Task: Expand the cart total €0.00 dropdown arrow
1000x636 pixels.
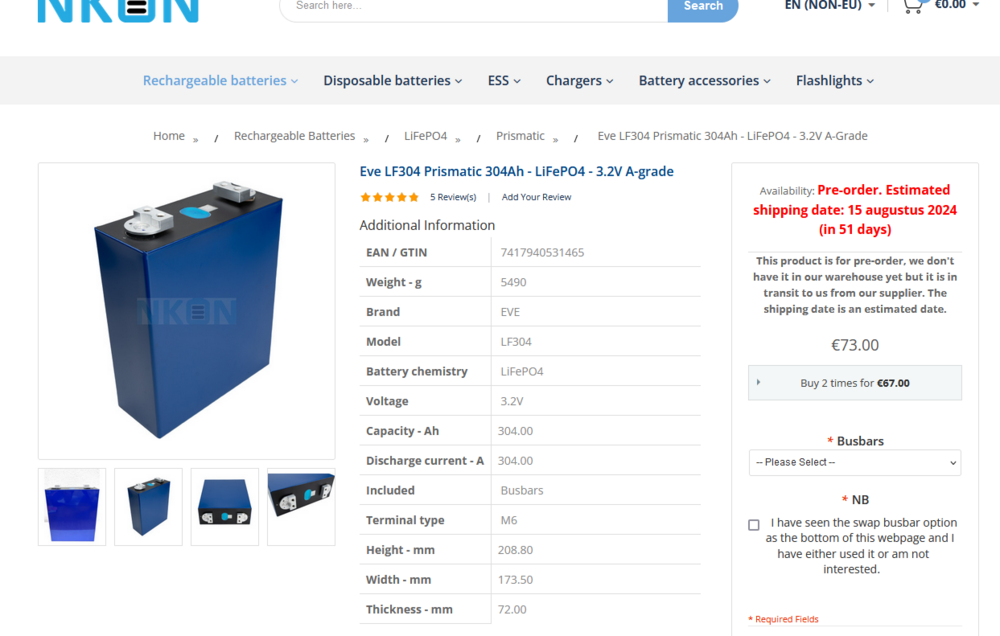Action: coord(975,5)
